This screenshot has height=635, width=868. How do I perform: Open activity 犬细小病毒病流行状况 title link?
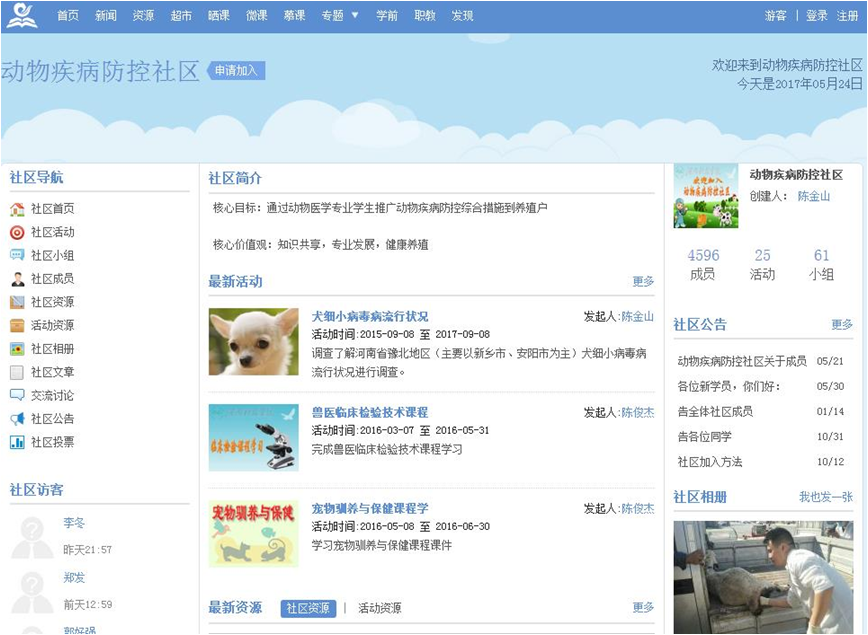370,317
